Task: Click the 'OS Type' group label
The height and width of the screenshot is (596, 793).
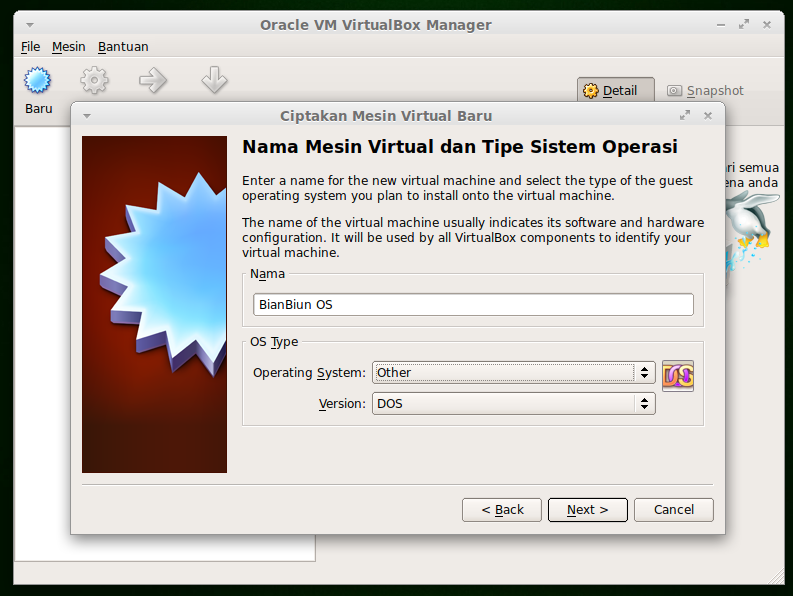Action: (x=274, y=342)
